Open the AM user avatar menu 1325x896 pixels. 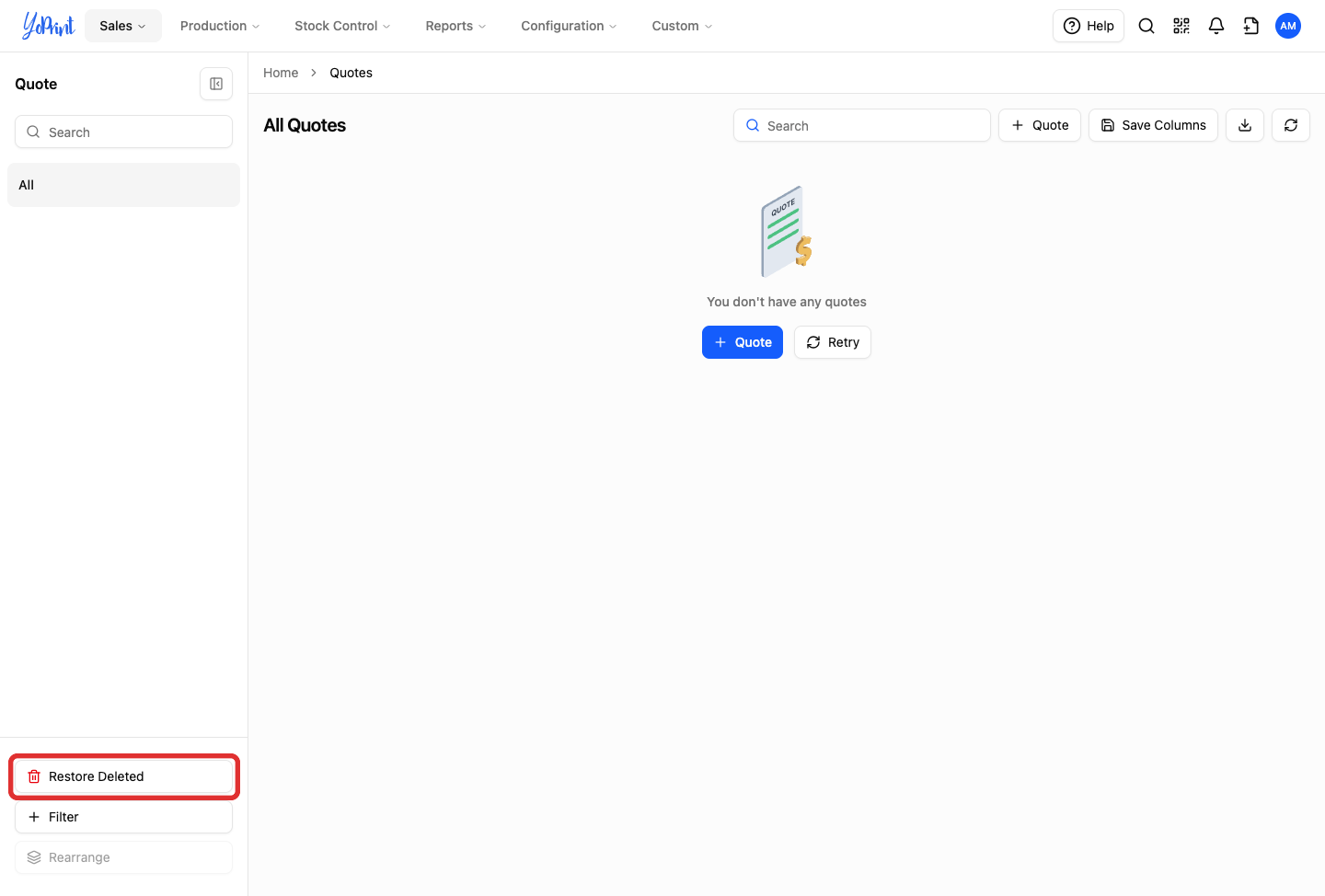[1288, 26]
